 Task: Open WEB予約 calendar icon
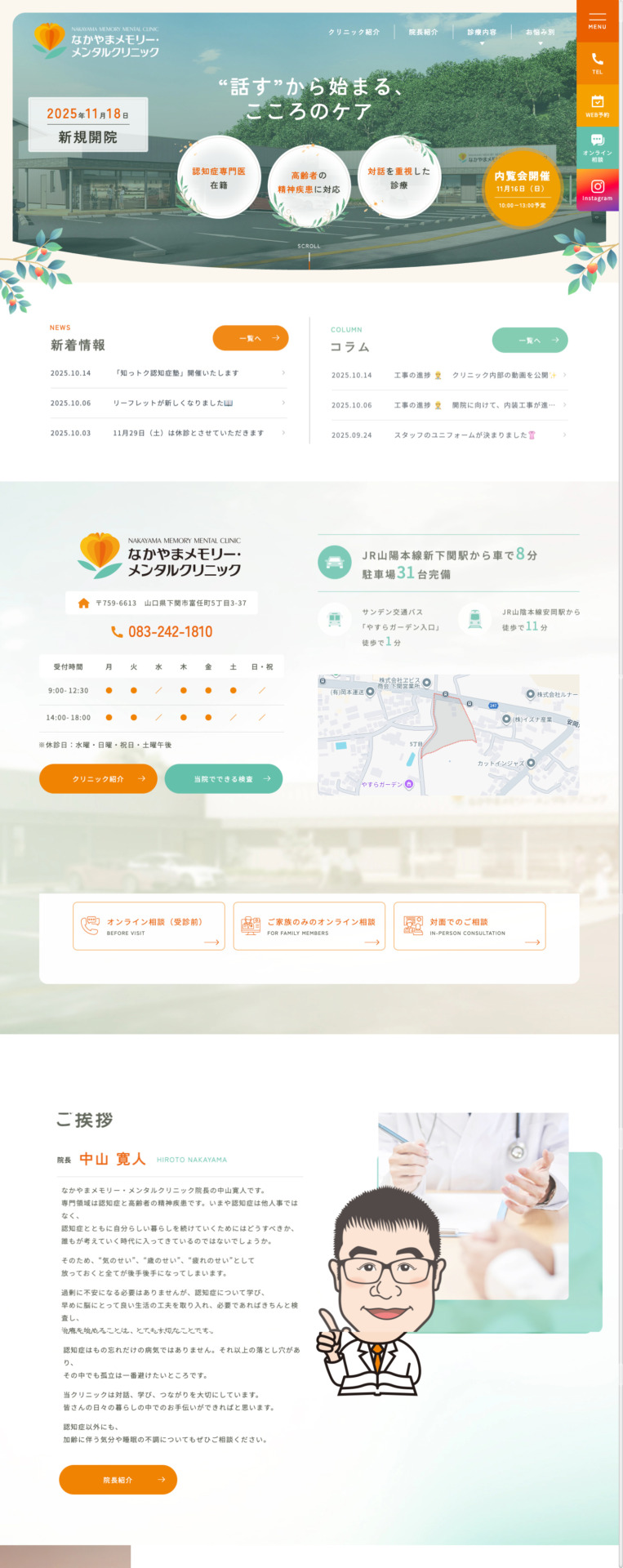[597, 104]
